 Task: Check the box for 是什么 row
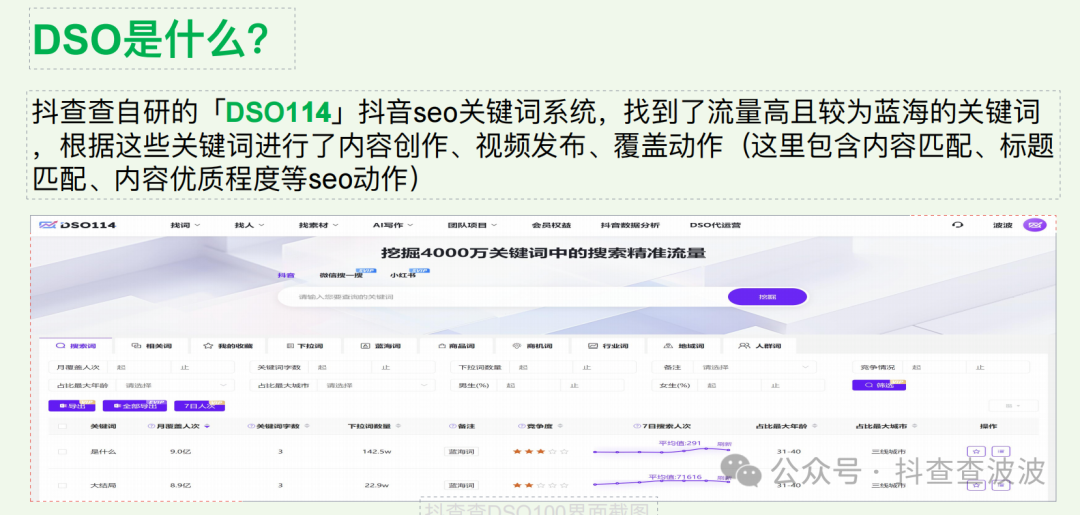point(63,452)
